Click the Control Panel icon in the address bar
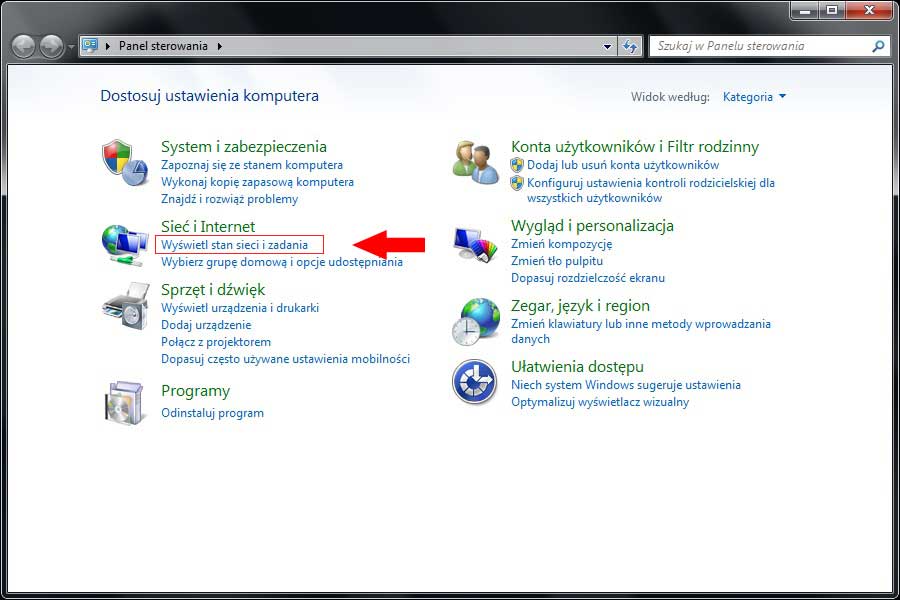 click(x=90, y=45)
